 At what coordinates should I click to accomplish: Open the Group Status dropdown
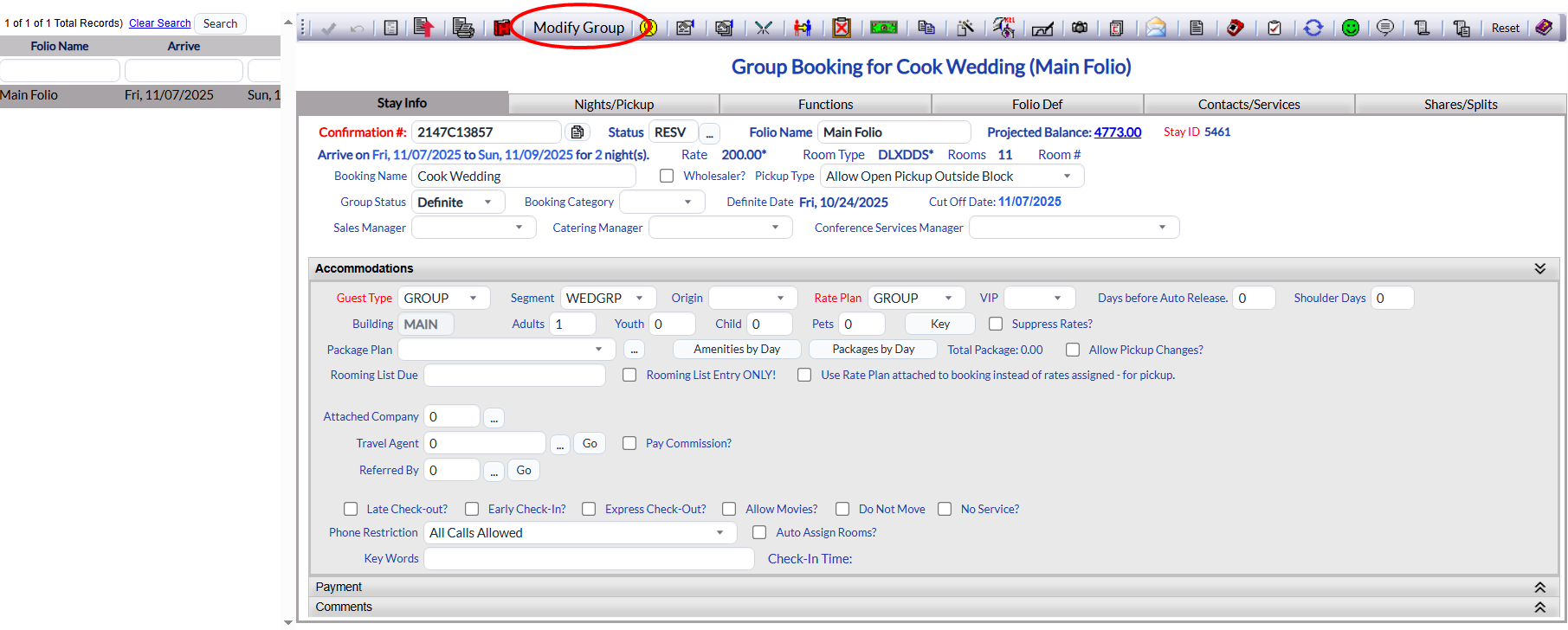(x=458, y=202)
